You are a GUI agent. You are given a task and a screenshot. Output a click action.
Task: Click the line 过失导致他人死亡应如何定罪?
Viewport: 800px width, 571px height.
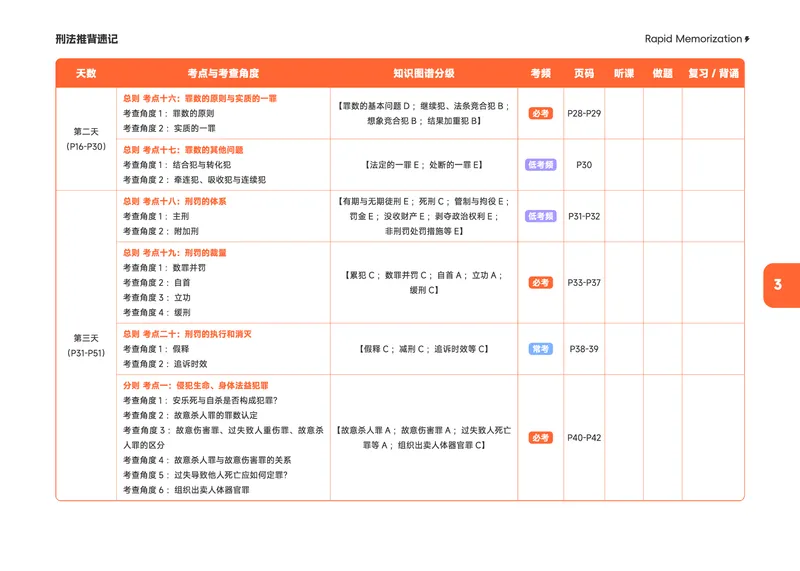[x=231, y=475]
